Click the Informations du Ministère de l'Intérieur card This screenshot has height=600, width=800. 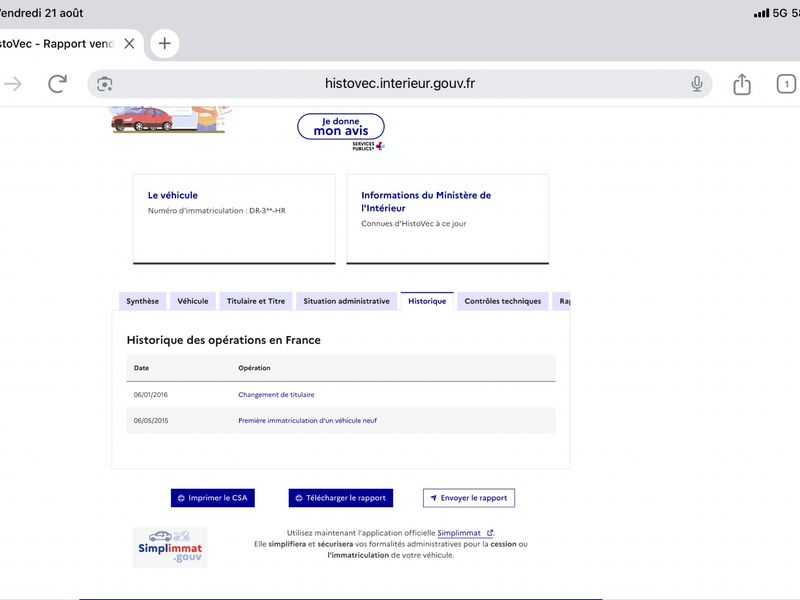(447, 219)
